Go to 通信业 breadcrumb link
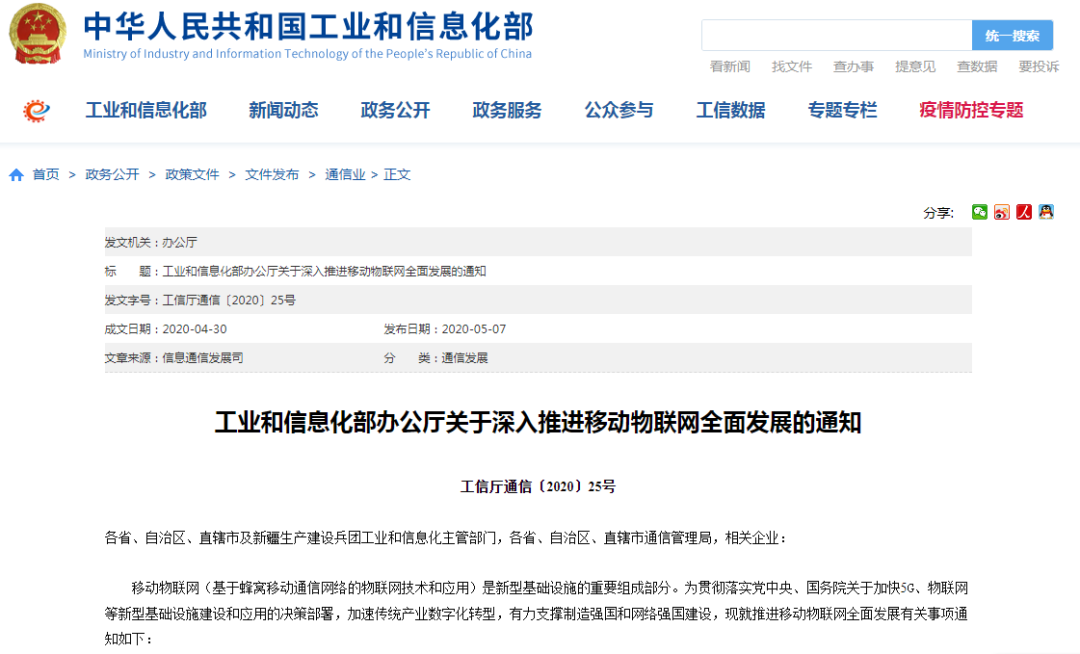Viewport: 1080px width, 654px height. [345, 175]
